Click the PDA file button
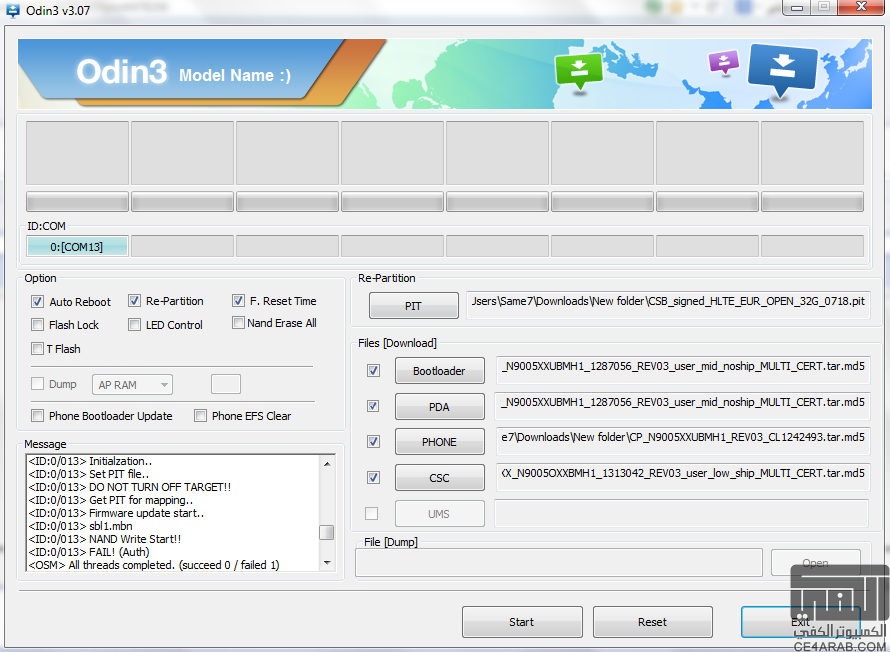Screen dimensions: 890x652 (439, 406)
